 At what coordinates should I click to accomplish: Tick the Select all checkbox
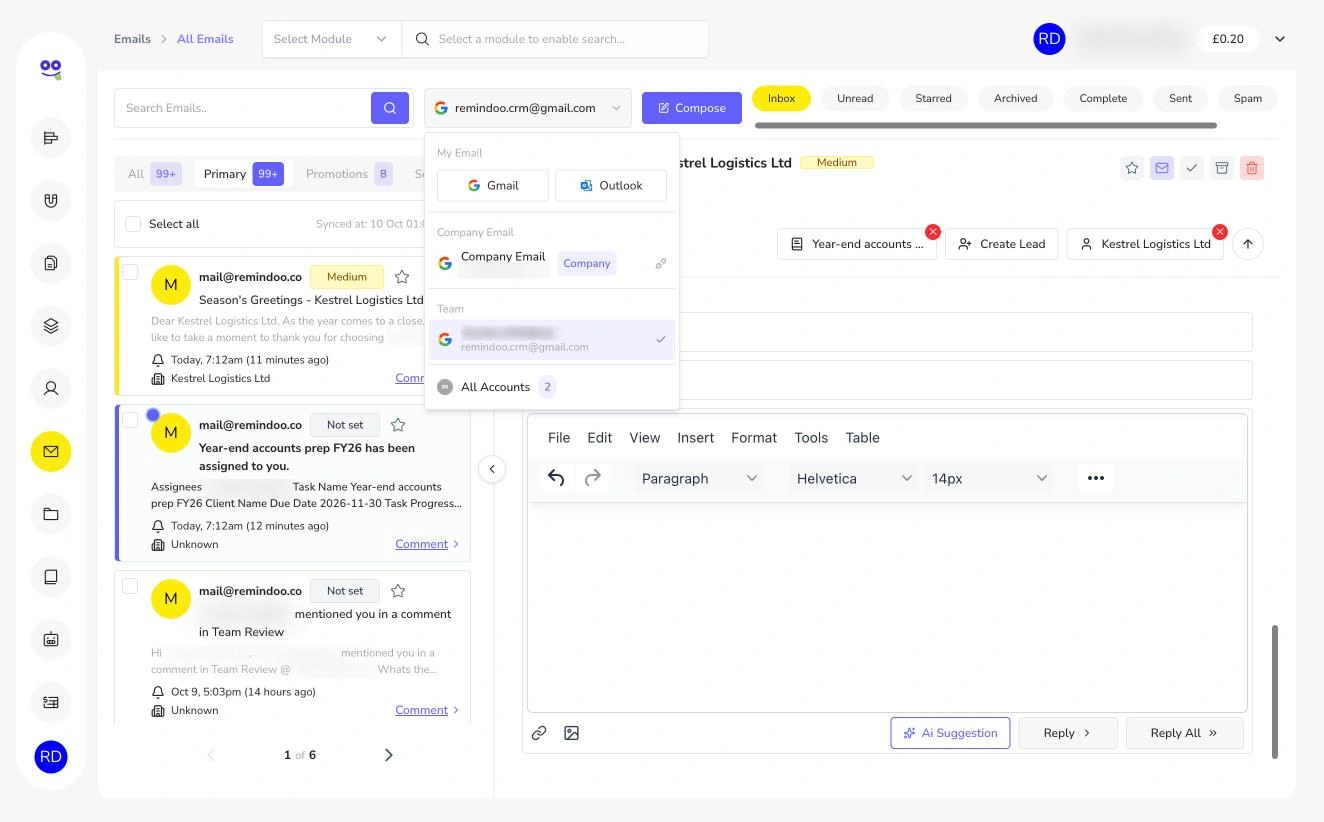[x=133, y=224]
